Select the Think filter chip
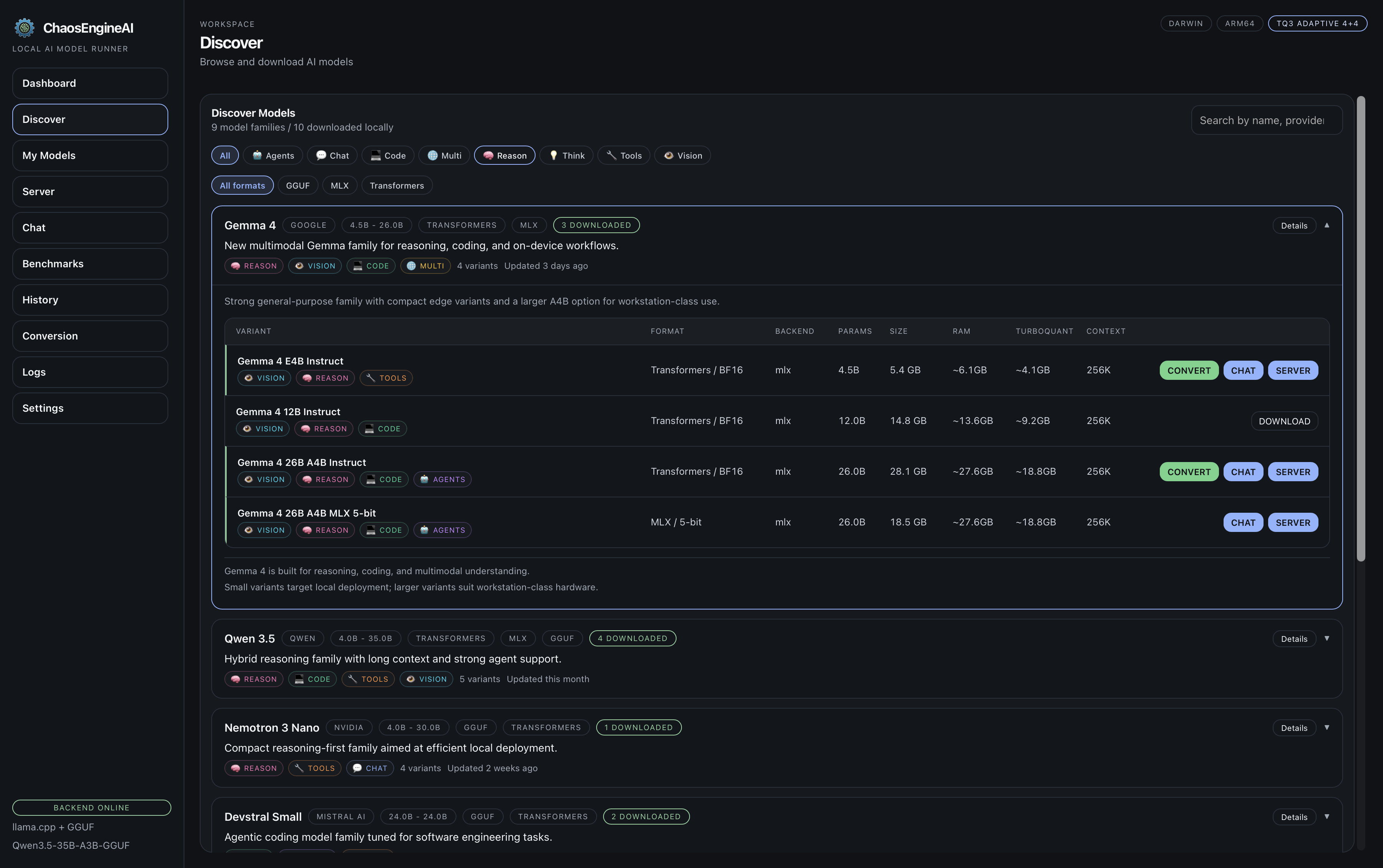 (x=567, y=156)
